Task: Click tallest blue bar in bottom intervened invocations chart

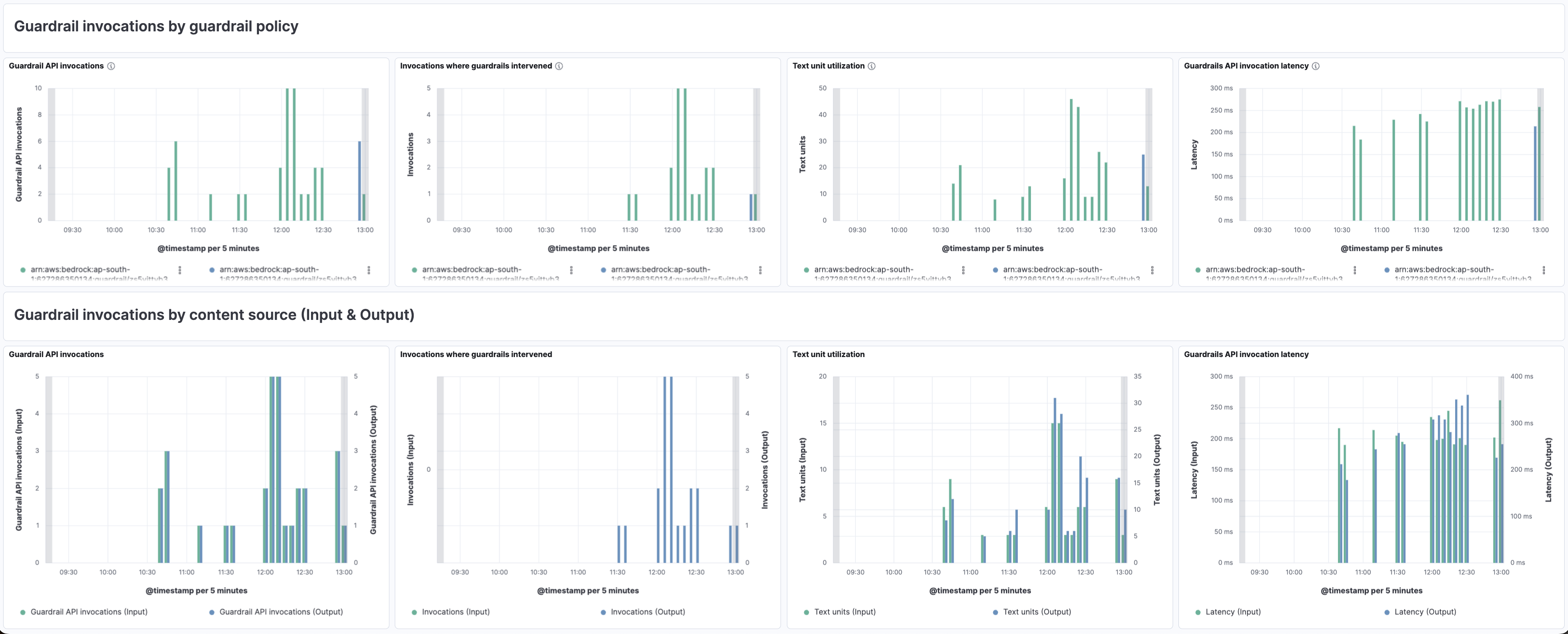Action: (x=665, y=469)
